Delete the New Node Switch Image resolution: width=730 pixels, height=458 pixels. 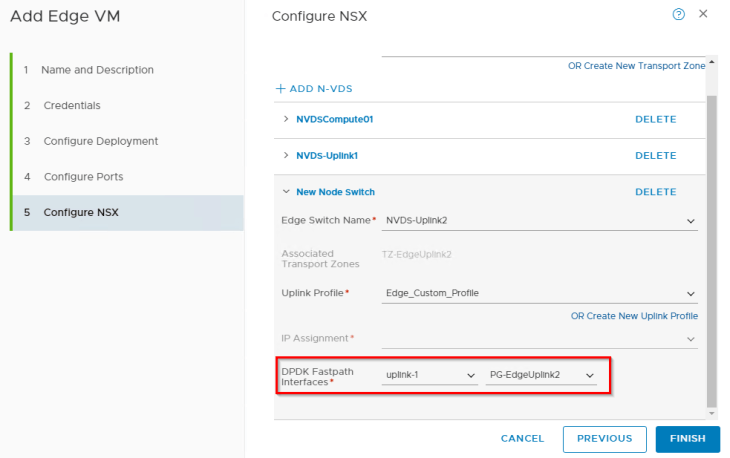655,192
